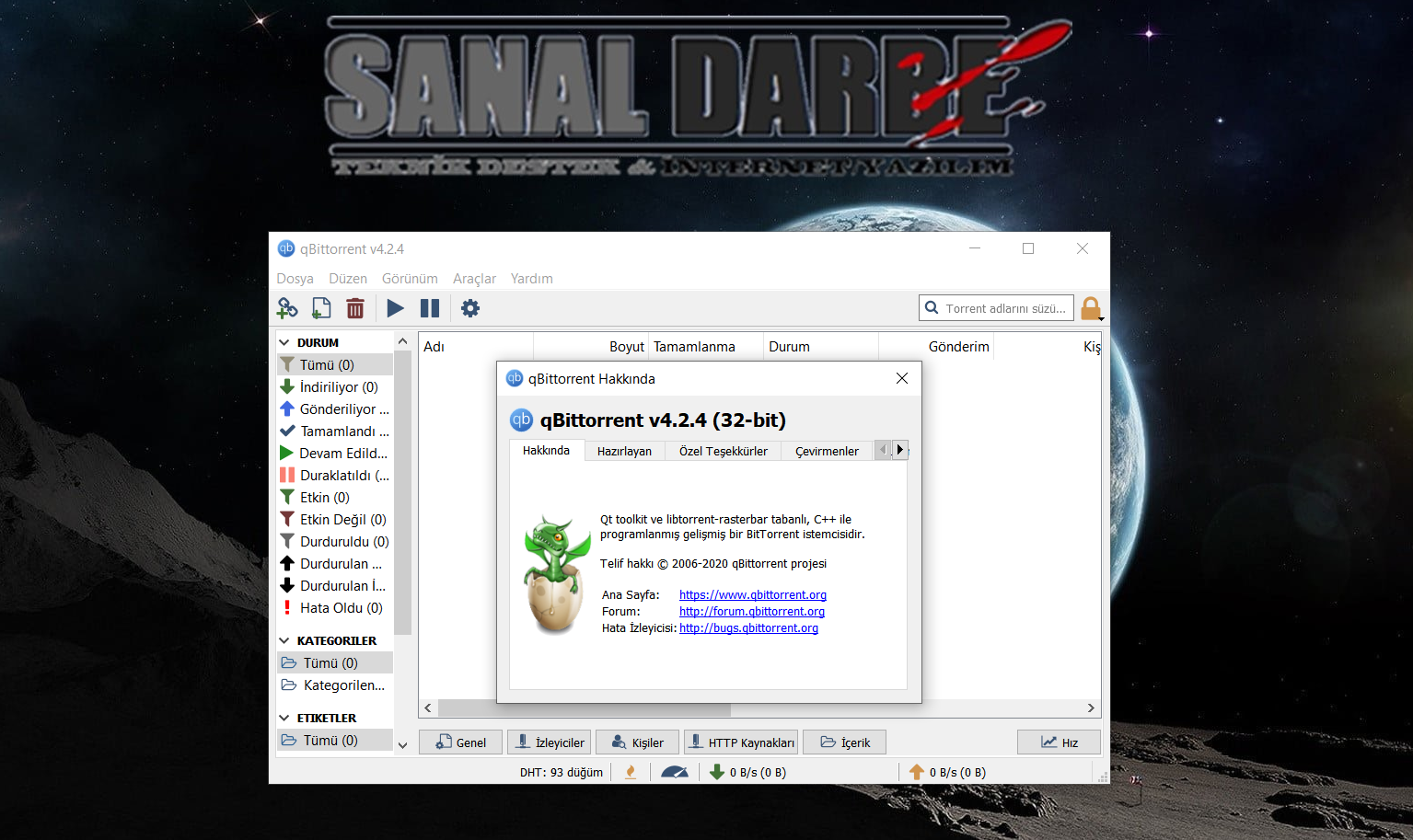
Task: Click horizontal scrollbar right arrow in torrent list
Action: (1091, 708)
